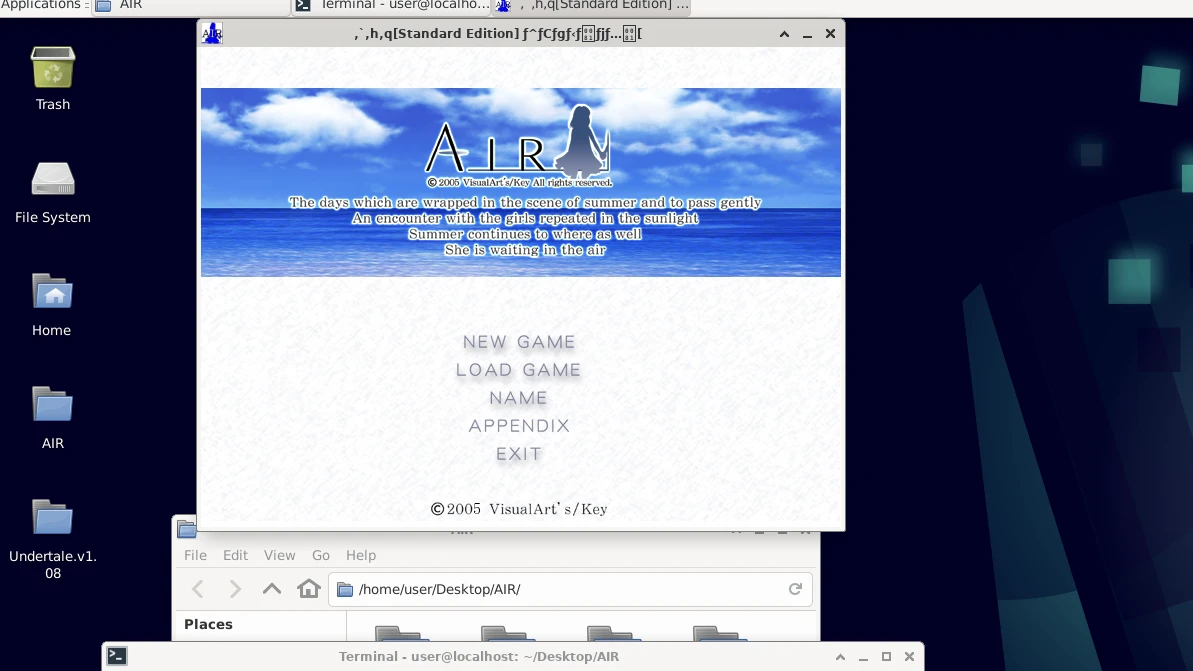The height and width of the screenshot is (671, 1193).
Task: Choose LOAD GAME in the title menu
Action: [x=519, y=370]
